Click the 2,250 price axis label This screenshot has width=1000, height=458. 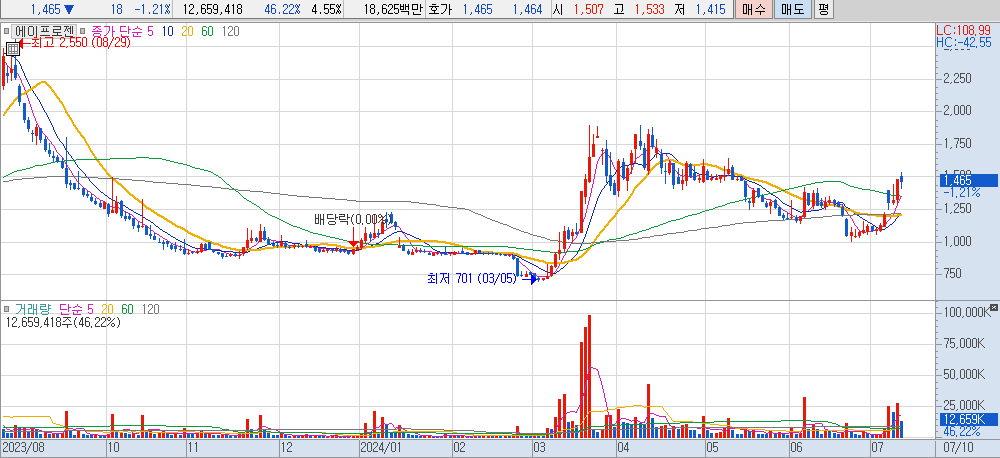957,78
